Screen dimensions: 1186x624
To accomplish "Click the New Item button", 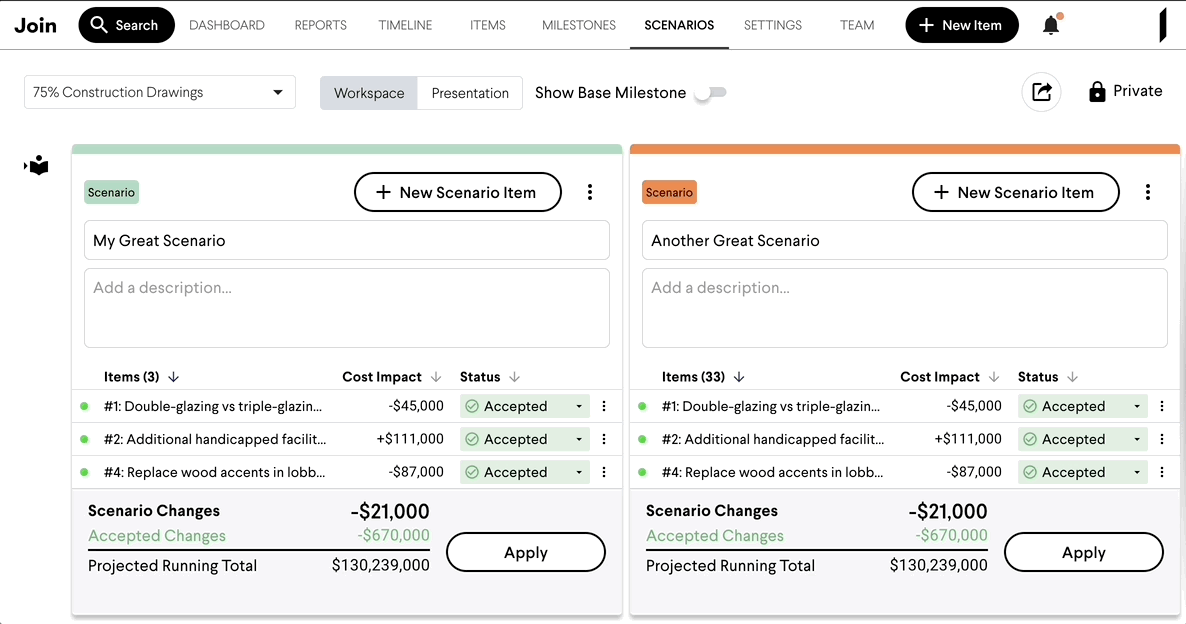I will coord(961,24).
